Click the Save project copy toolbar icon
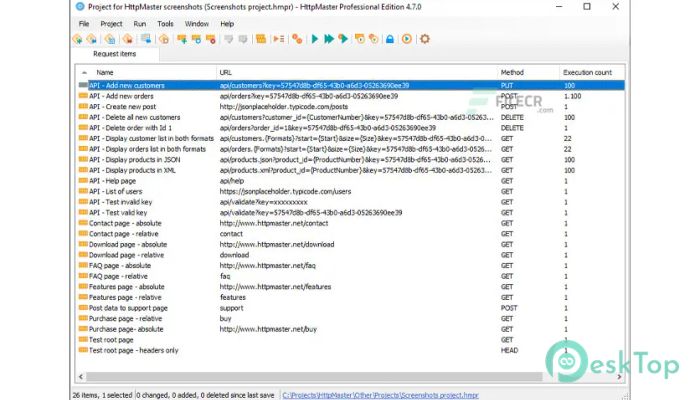This screenshot has width=700, height=400. click(110, 39)
